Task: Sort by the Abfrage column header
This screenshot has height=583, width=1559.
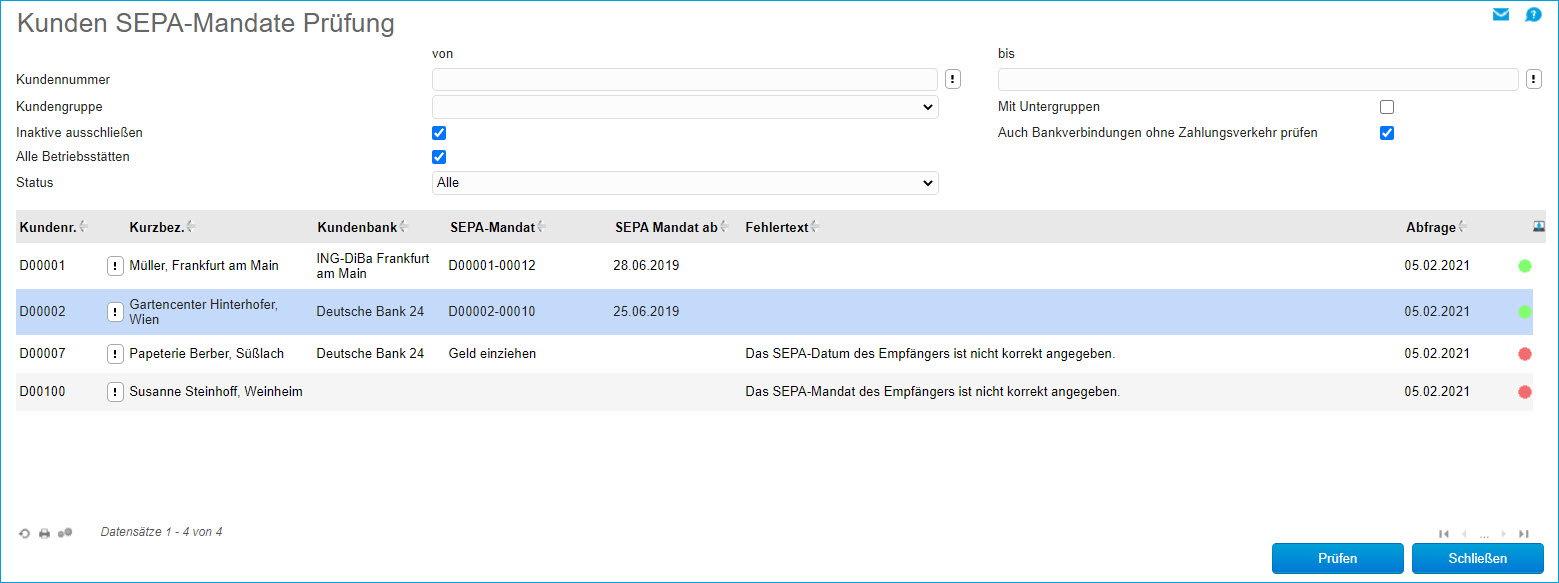Action: pos(1430,227)
